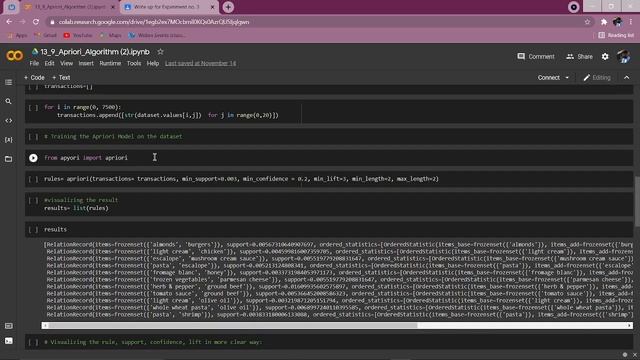The image size is (640, 360).
Task: Open notebook settings gear
Action: [605, 57]
